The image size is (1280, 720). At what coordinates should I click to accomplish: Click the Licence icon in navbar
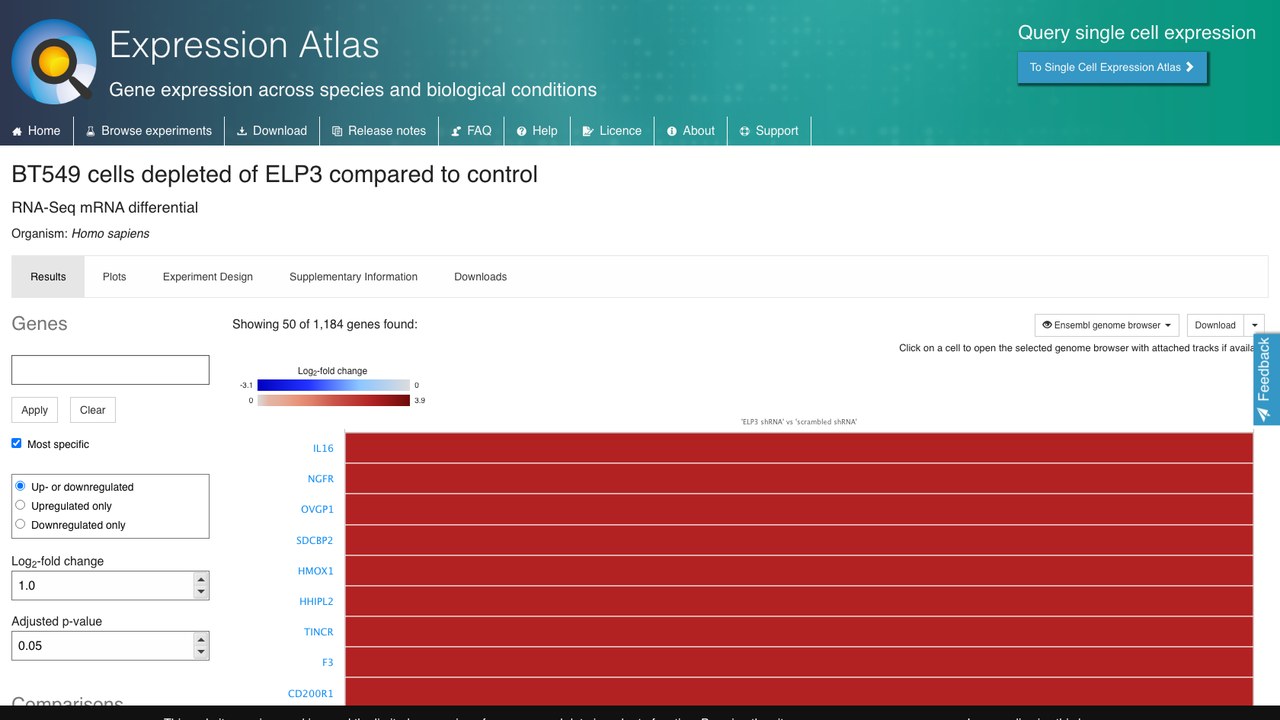coord(588,131)
